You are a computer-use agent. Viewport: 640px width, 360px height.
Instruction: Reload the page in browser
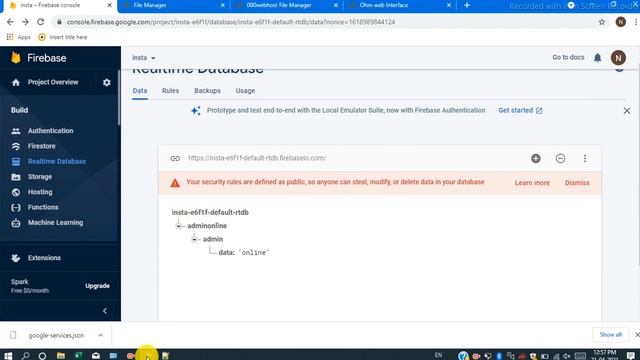coord(40,22)
